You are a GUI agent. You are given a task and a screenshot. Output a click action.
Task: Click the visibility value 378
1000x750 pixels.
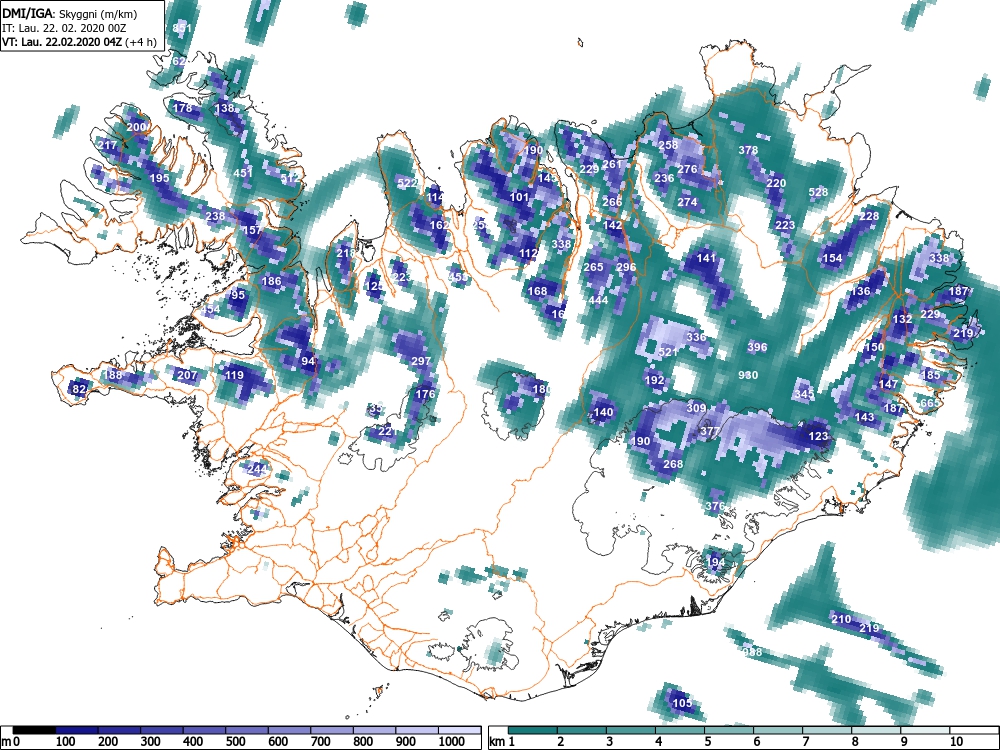pos(748,151)
